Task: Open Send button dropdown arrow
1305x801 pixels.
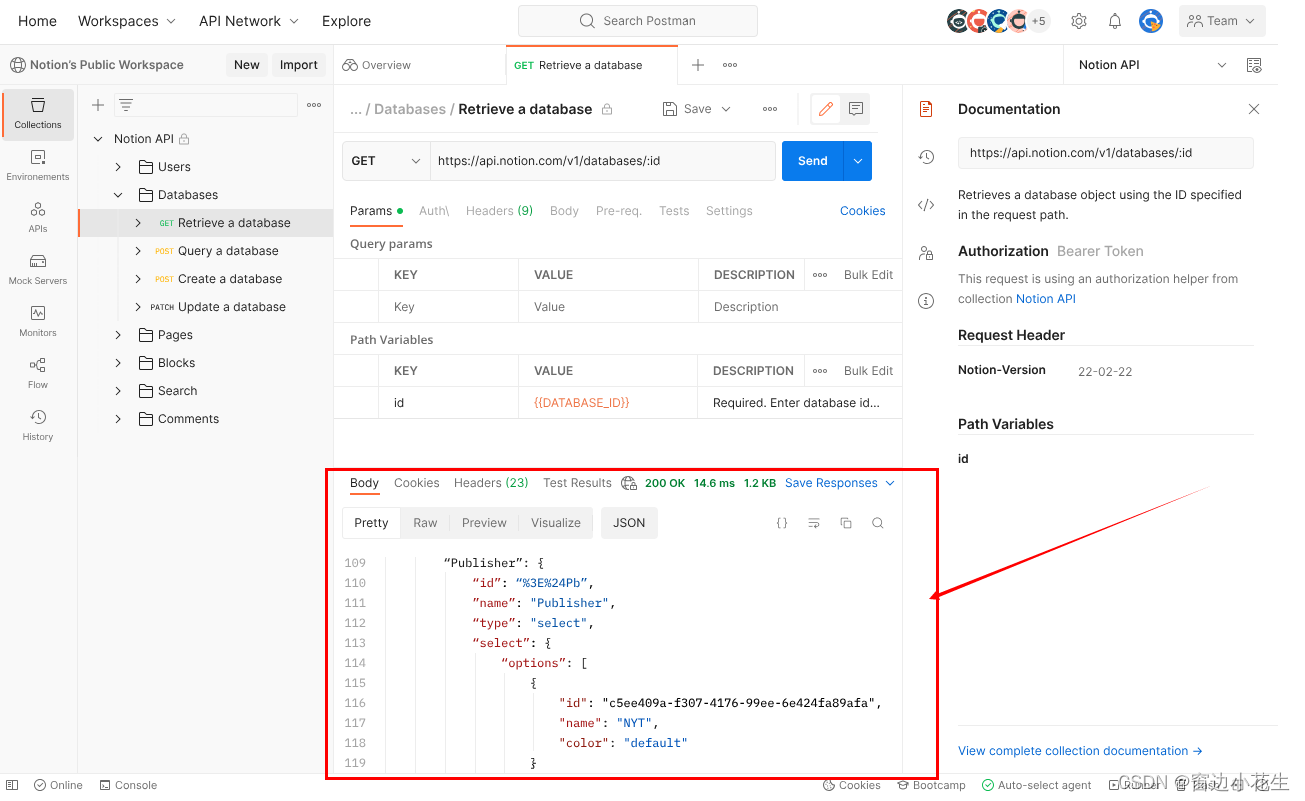Action: click(x=858, y=161)
